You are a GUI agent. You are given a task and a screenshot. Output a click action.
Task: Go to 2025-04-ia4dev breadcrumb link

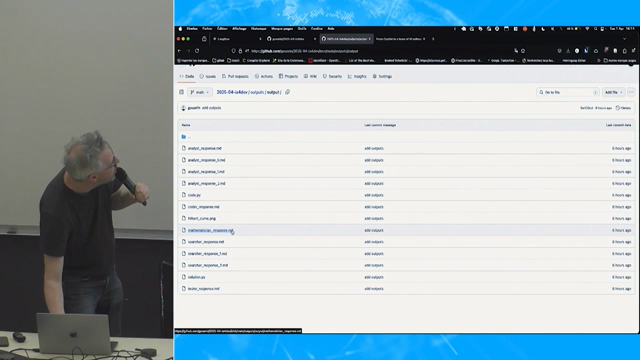(232, 92)
